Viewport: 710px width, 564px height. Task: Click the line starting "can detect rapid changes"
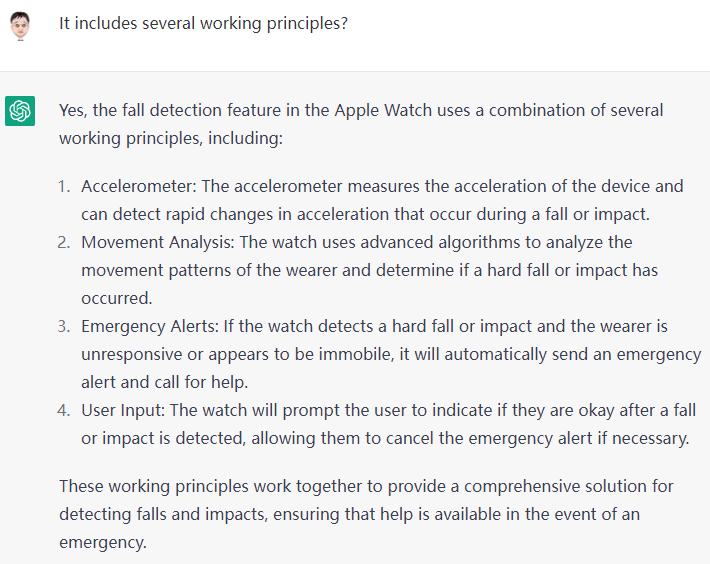click(364, 214)
